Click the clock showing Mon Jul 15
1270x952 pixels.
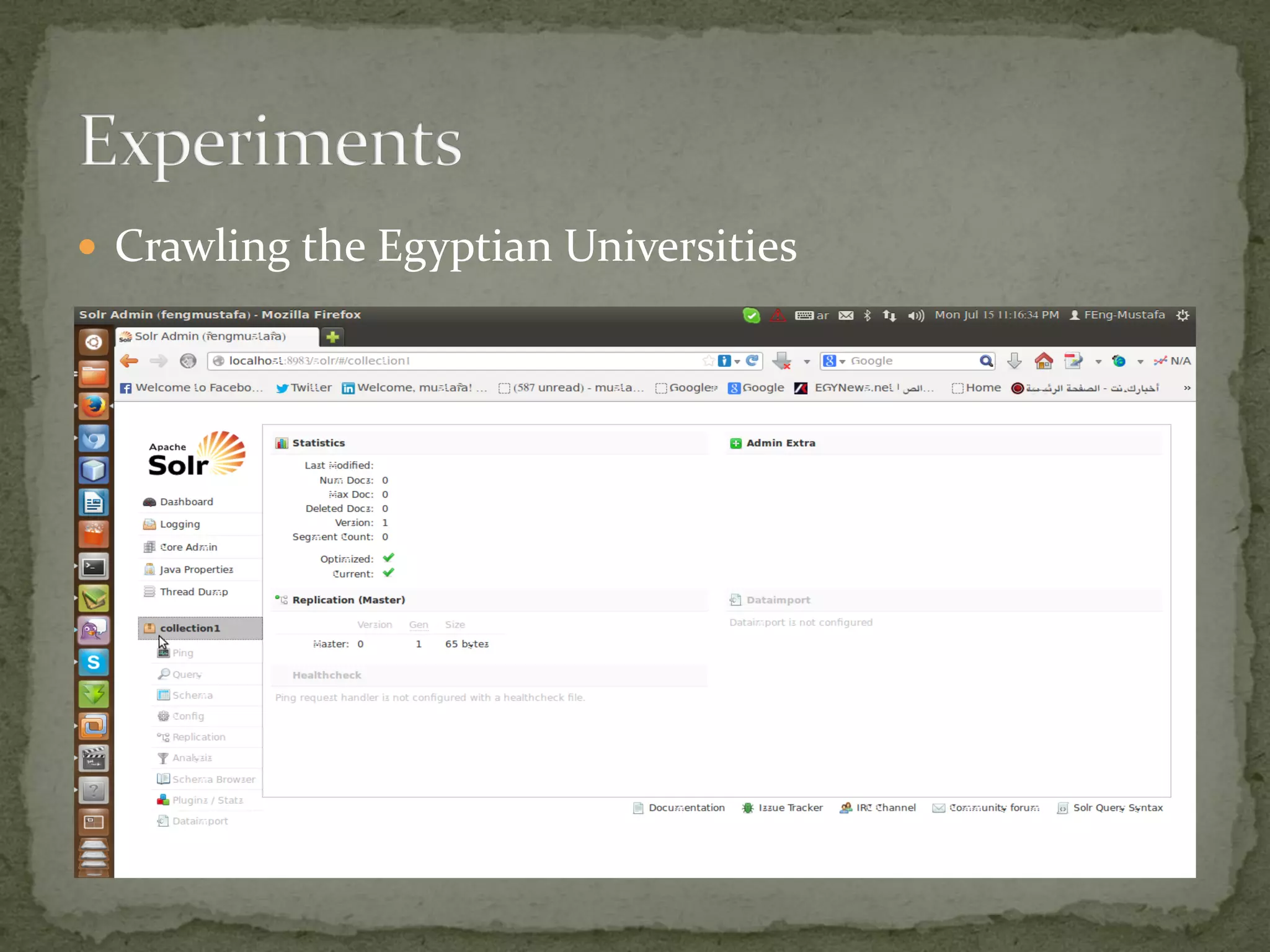pyautogui.click(x=997, y=315)
